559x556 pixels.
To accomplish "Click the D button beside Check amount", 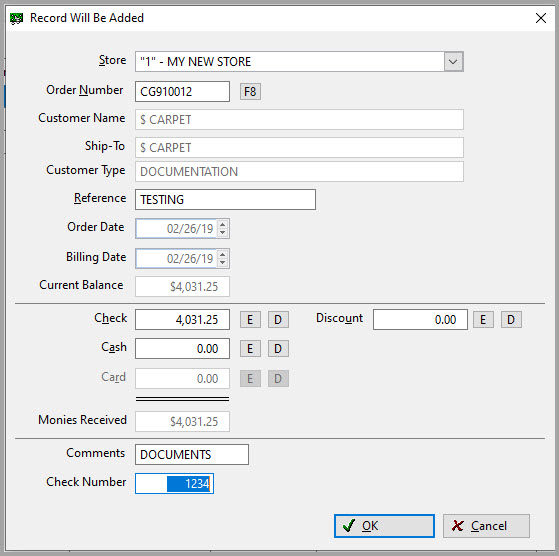I will [x=278, y=319].
